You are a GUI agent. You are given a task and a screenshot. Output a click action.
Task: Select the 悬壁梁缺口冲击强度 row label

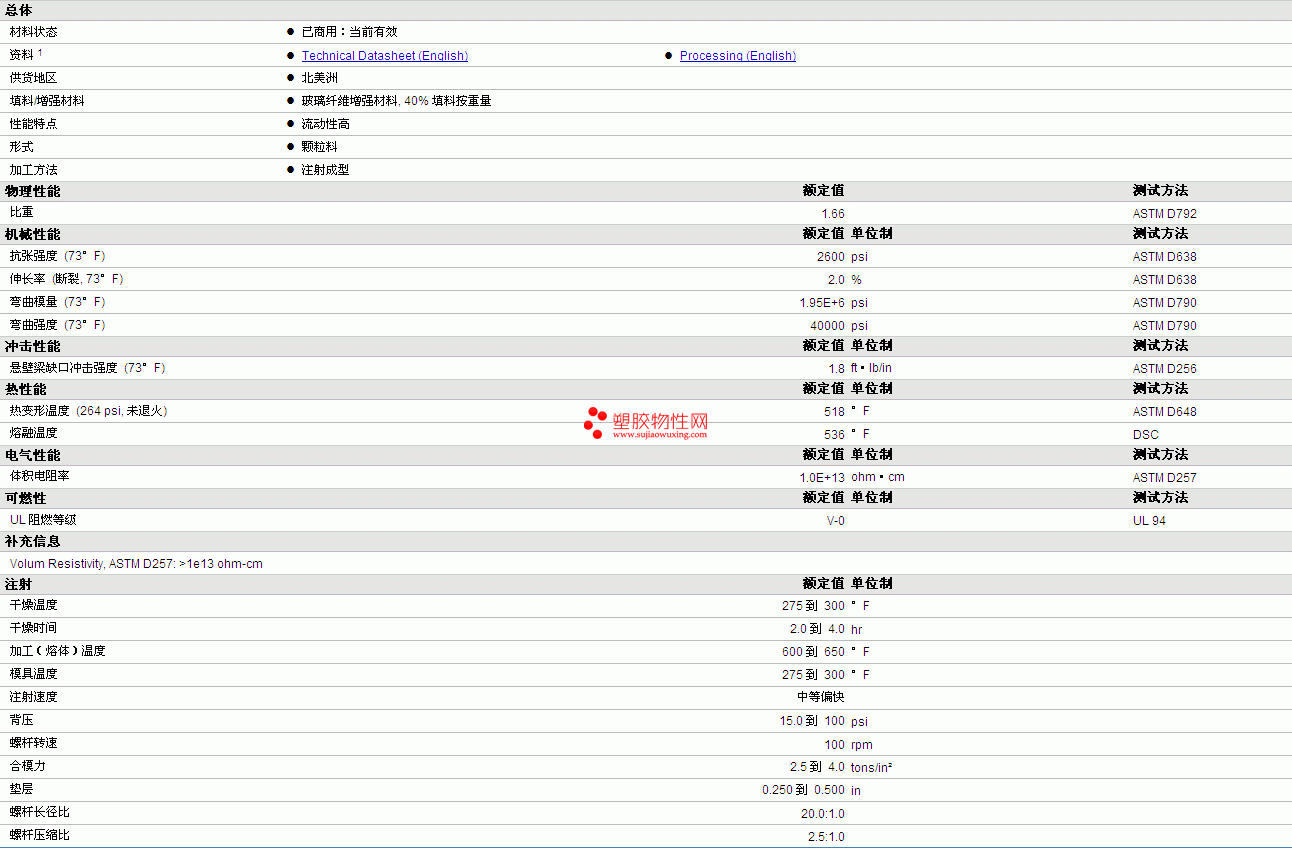click(88, 368)
